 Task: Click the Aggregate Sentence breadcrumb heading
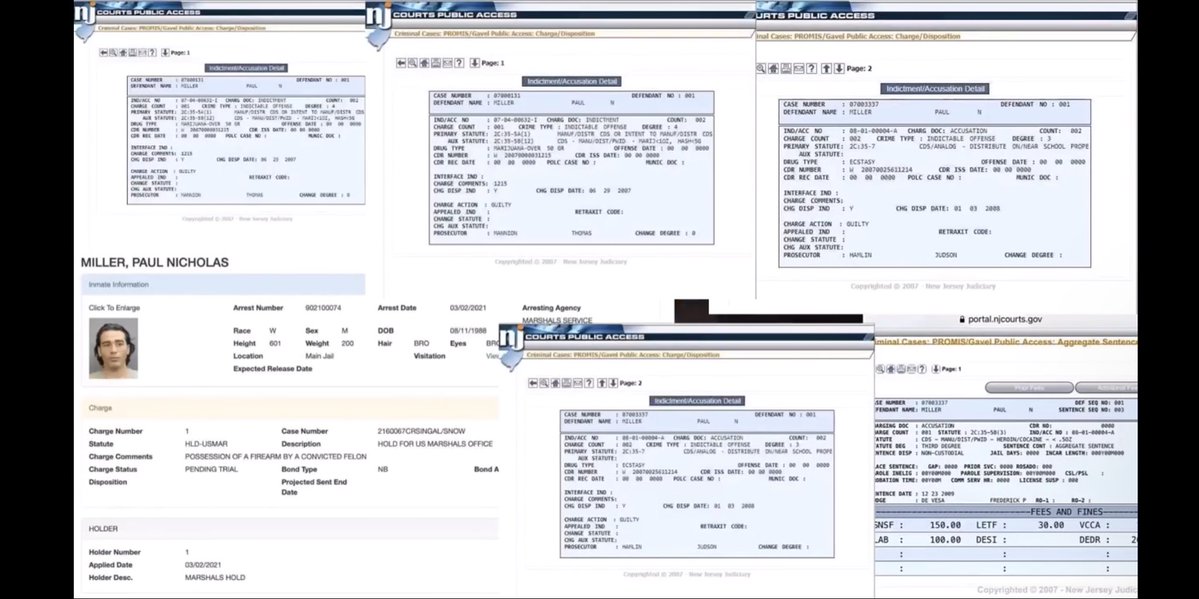tap(1006, 341)
